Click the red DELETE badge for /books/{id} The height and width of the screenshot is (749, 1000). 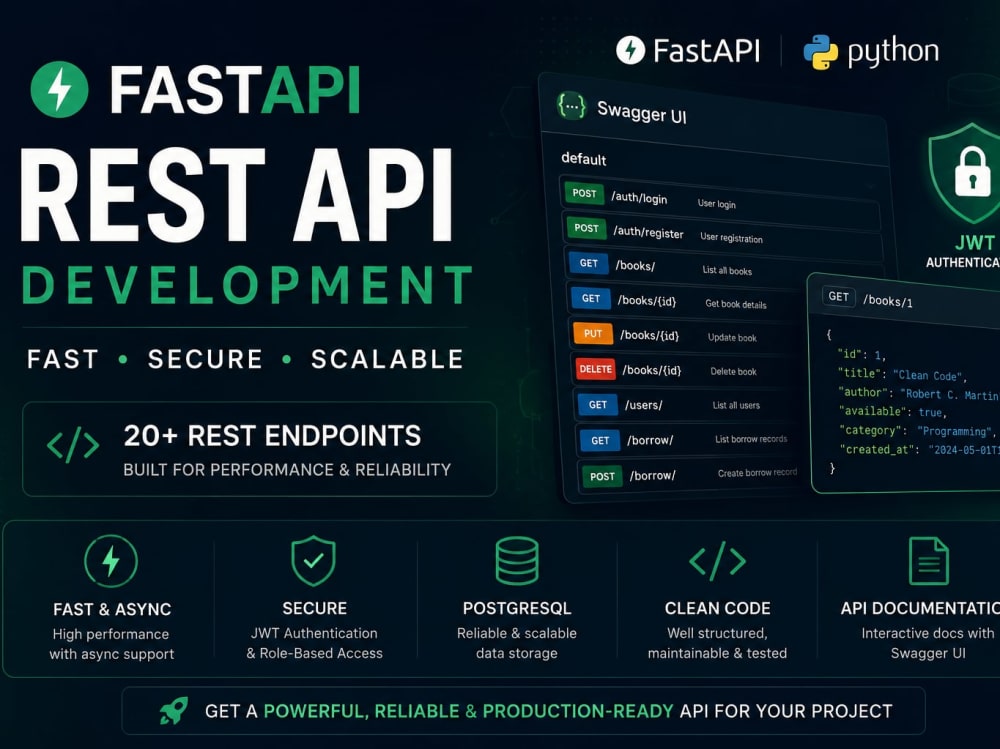pyautogui.click(x=596, y=369)
